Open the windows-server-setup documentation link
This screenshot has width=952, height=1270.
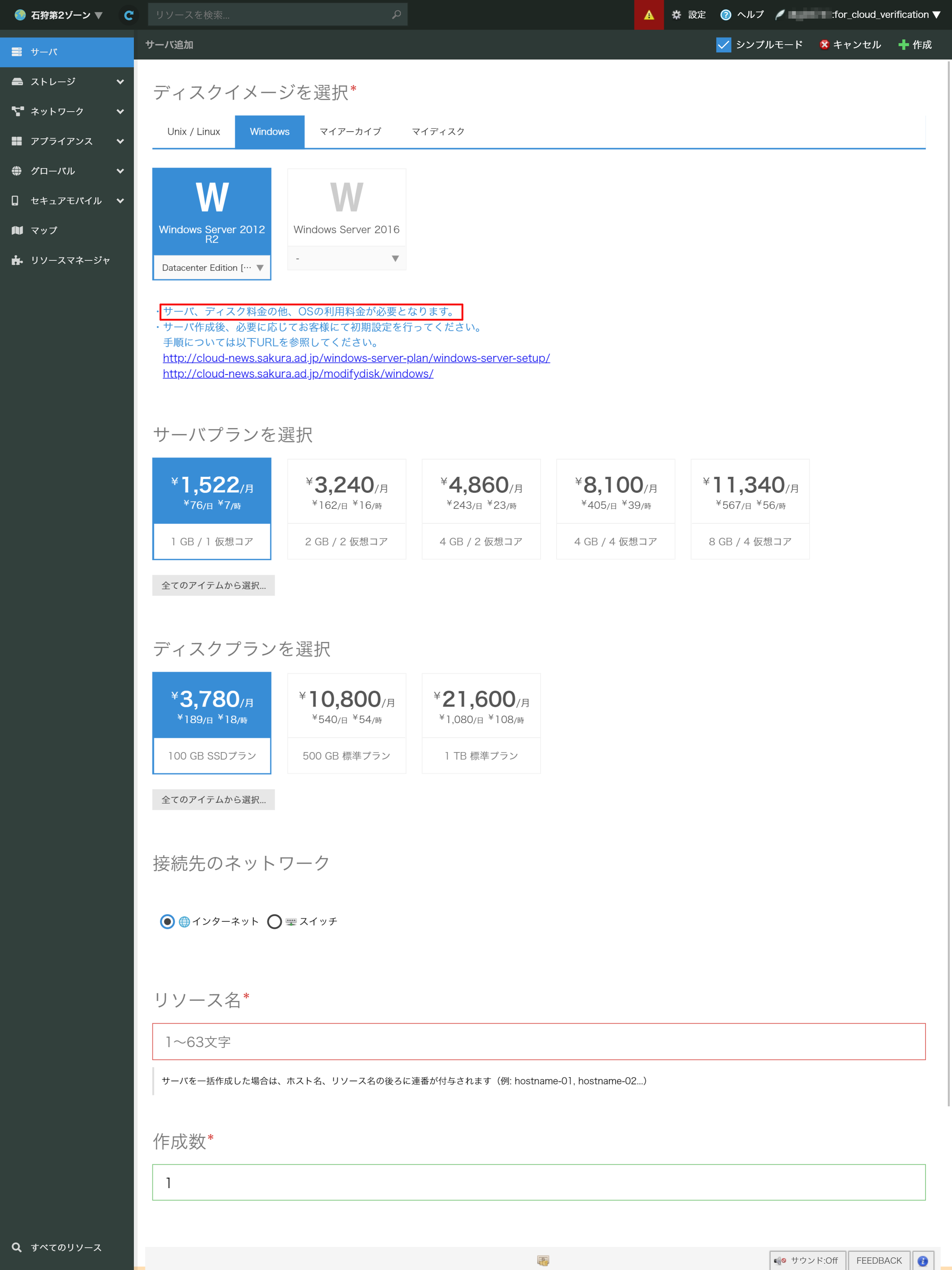pyautogui.click(x=356, y=358)
